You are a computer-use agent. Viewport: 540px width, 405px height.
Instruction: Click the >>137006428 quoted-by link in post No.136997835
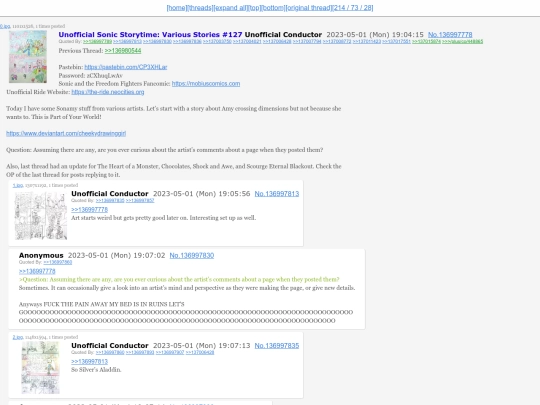pos(200,352)
